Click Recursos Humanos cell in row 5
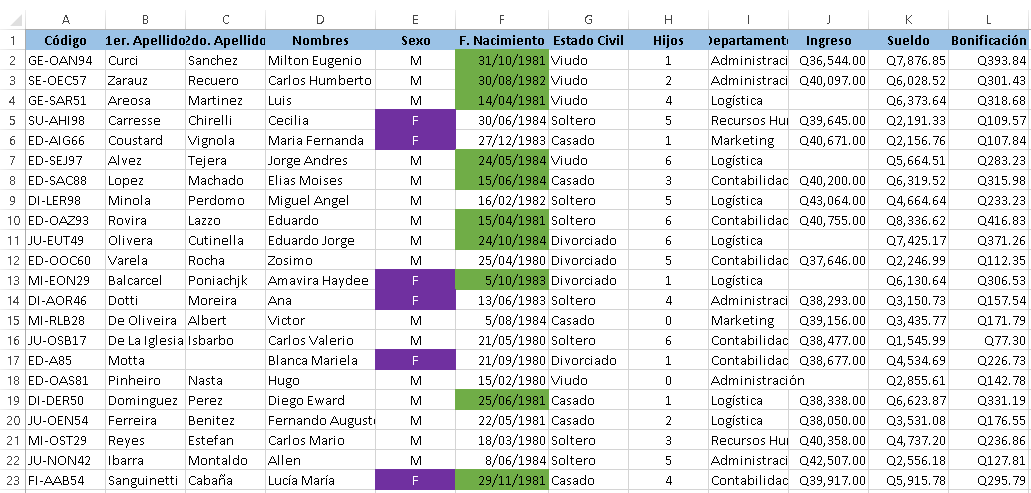The width and height of the screenshot is (1031, 493). click(749, 120)
